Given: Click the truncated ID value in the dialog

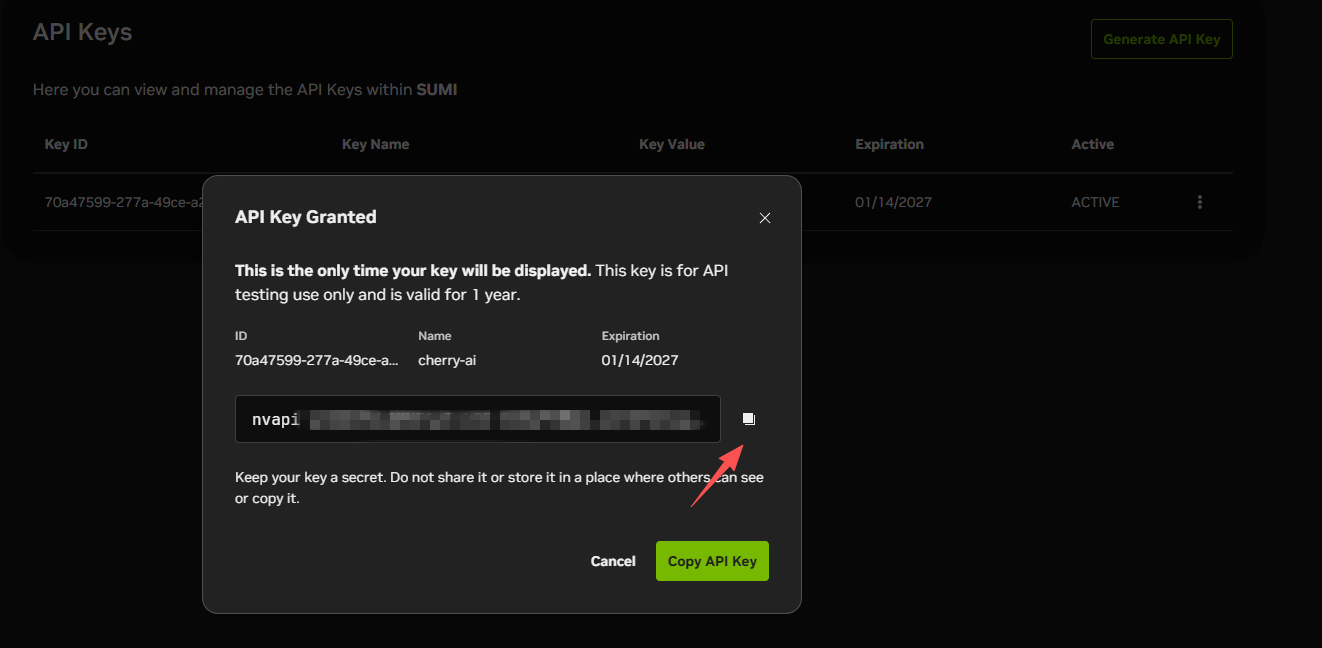Looking at the screenshot, I should click(x=316, y=360).
